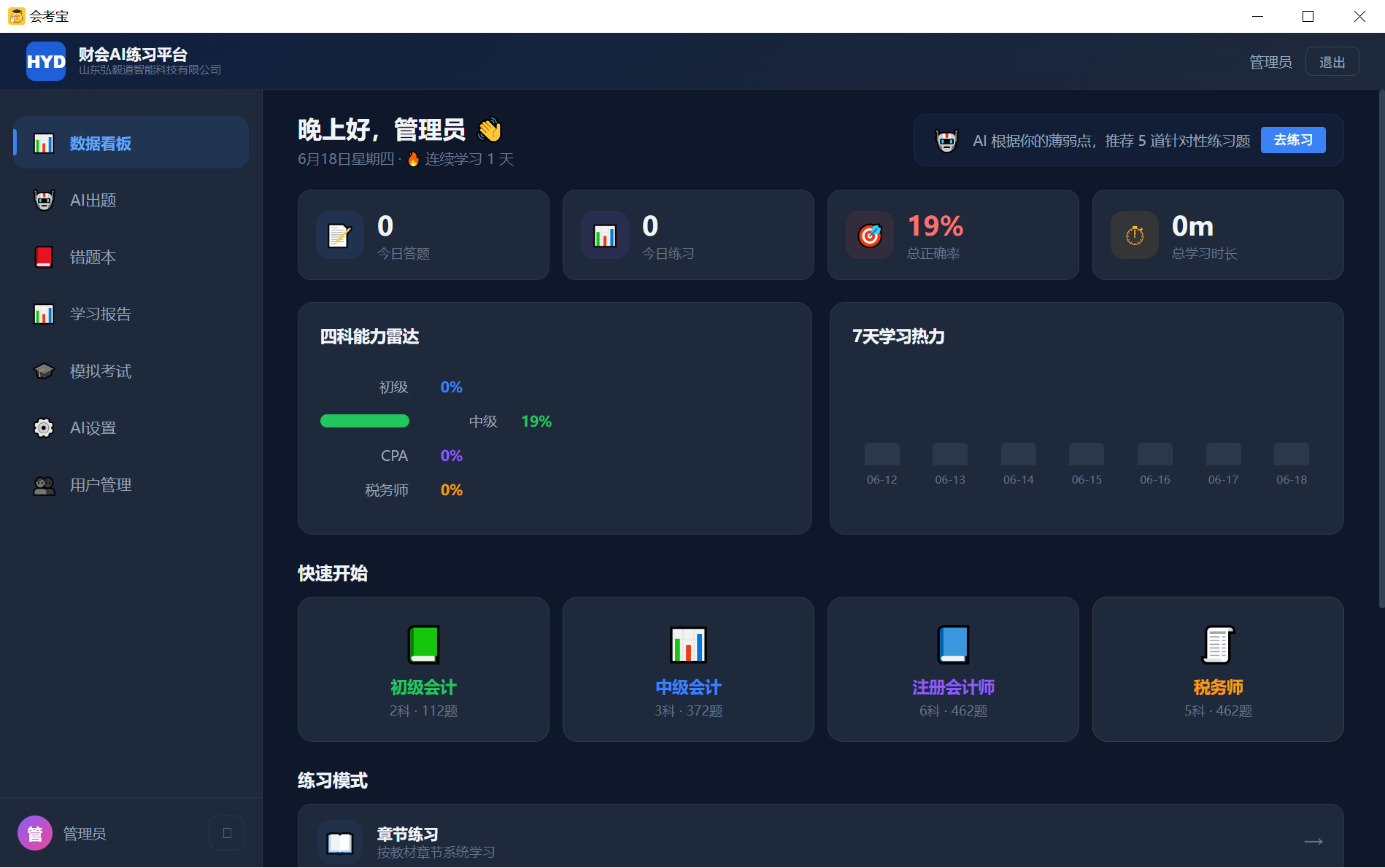
Task: Click the 今日答题 notepad icon
Action: coord(339,235)
